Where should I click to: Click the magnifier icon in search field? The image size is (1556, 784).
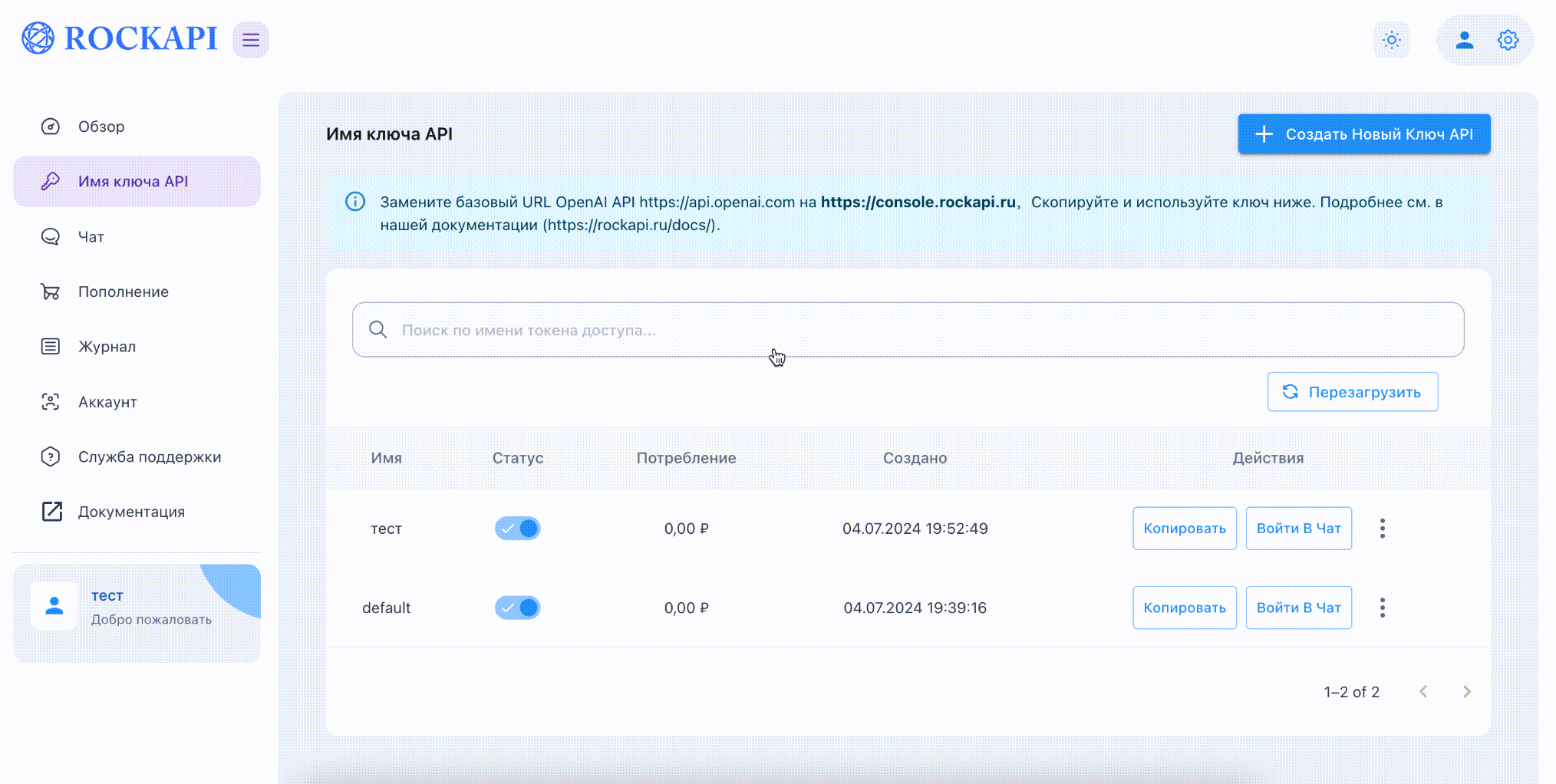click(x=377, y=330)
